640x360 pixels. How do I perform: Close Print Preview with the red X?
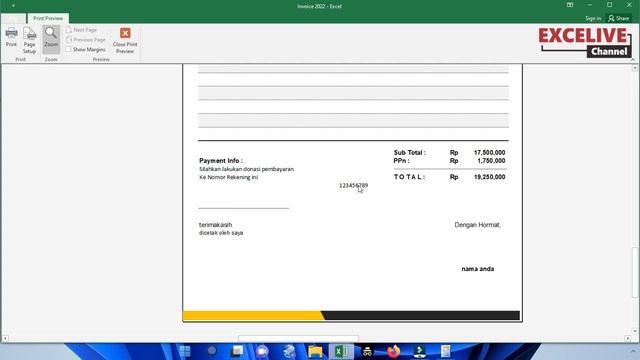pyautogui.click(x=125, y=40)
